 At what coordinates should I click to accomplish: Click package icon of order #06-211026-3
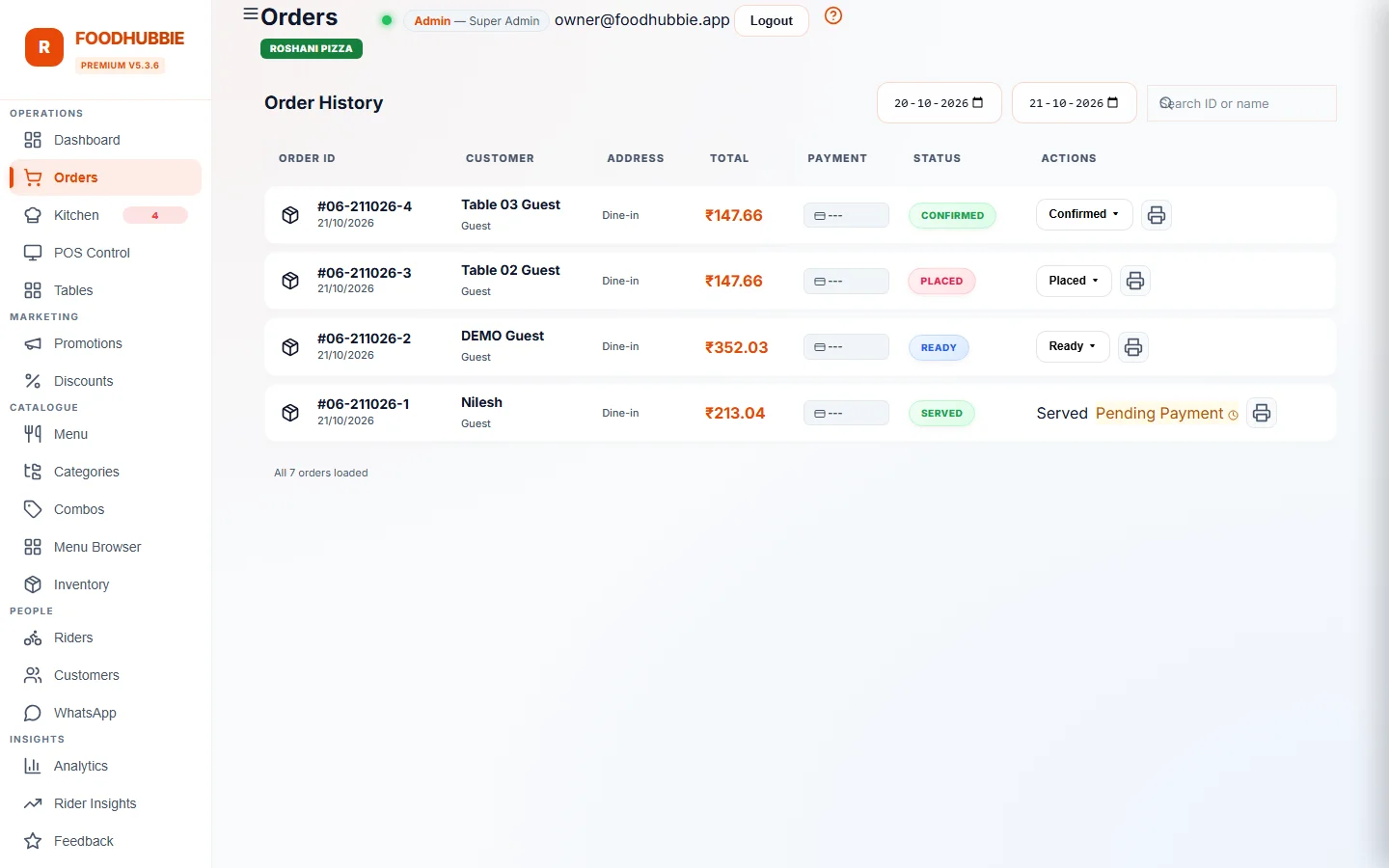290,281
